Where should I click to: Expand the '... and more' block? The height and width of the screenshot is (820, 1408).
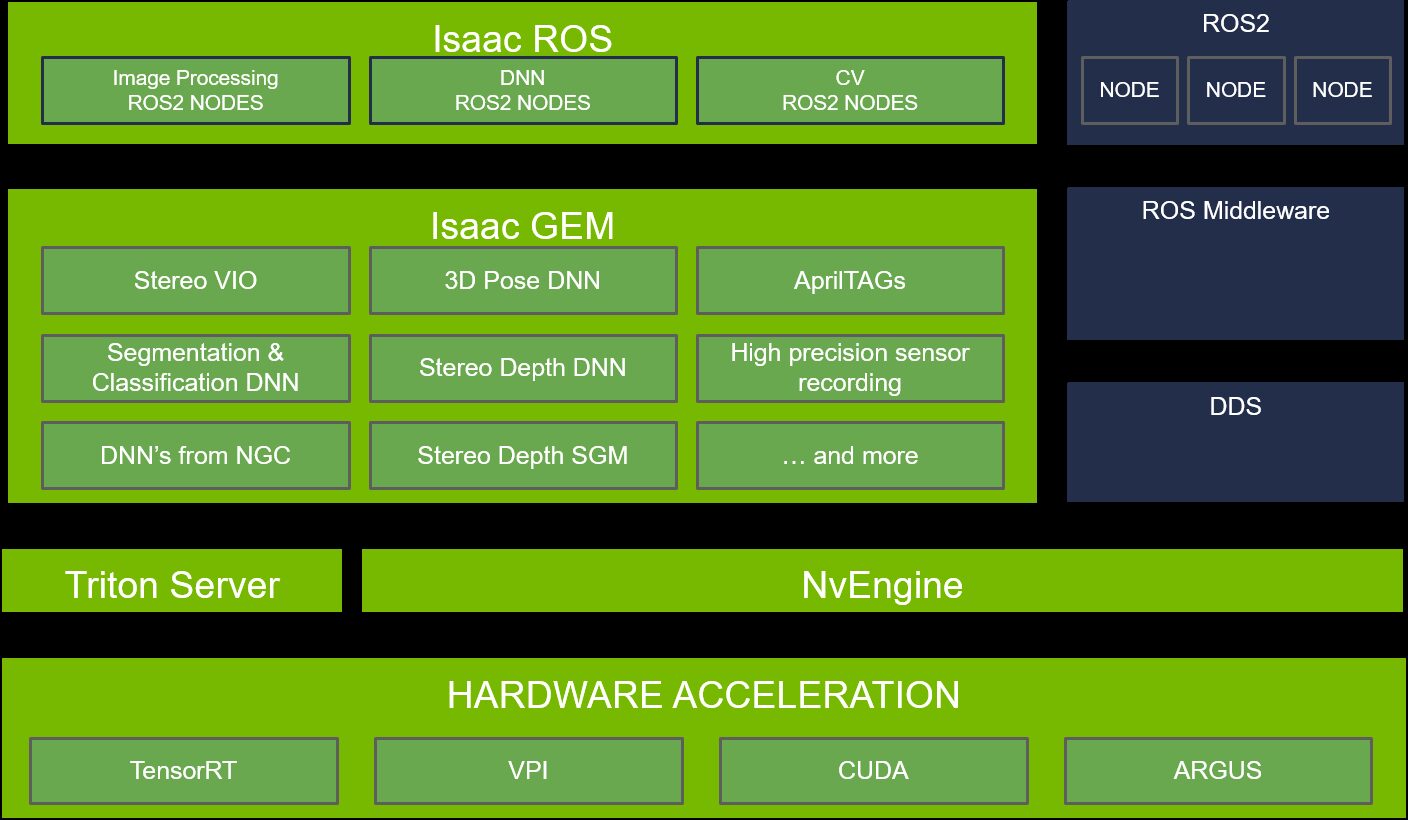pos(850,455)
